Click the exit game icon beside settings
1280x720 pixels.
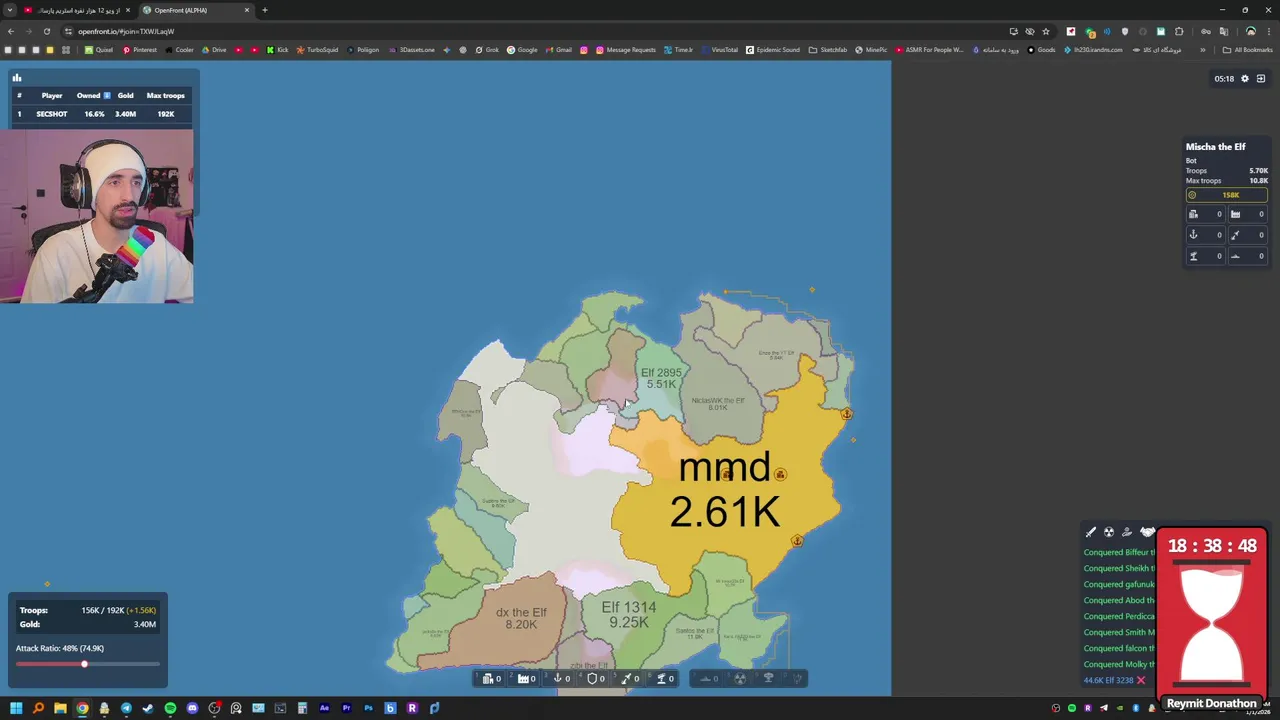tap(1261, 78)
